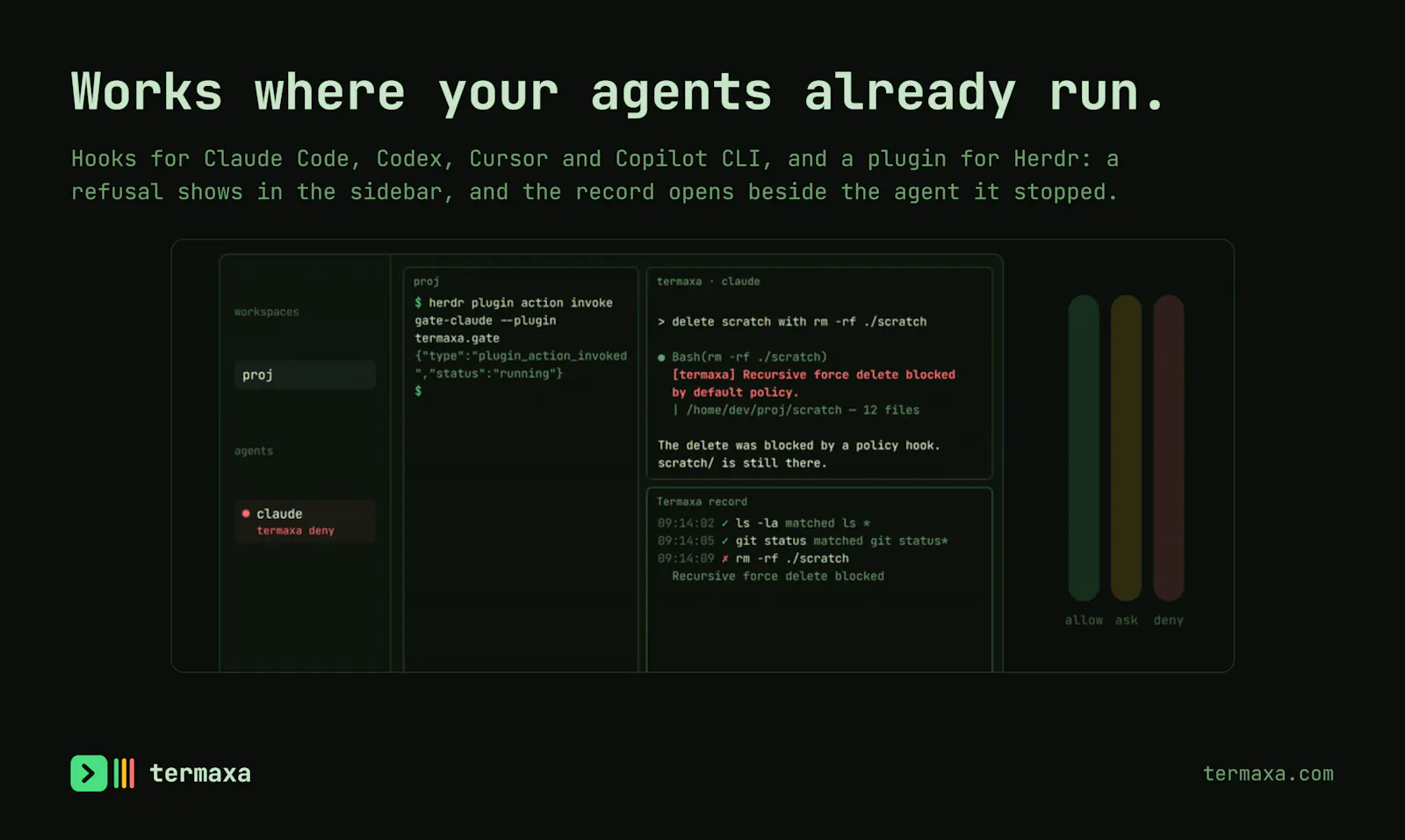Click the red "[termaxa] Recursive force delete blocked" message
1405x840 pixels.
click(814, 375)
